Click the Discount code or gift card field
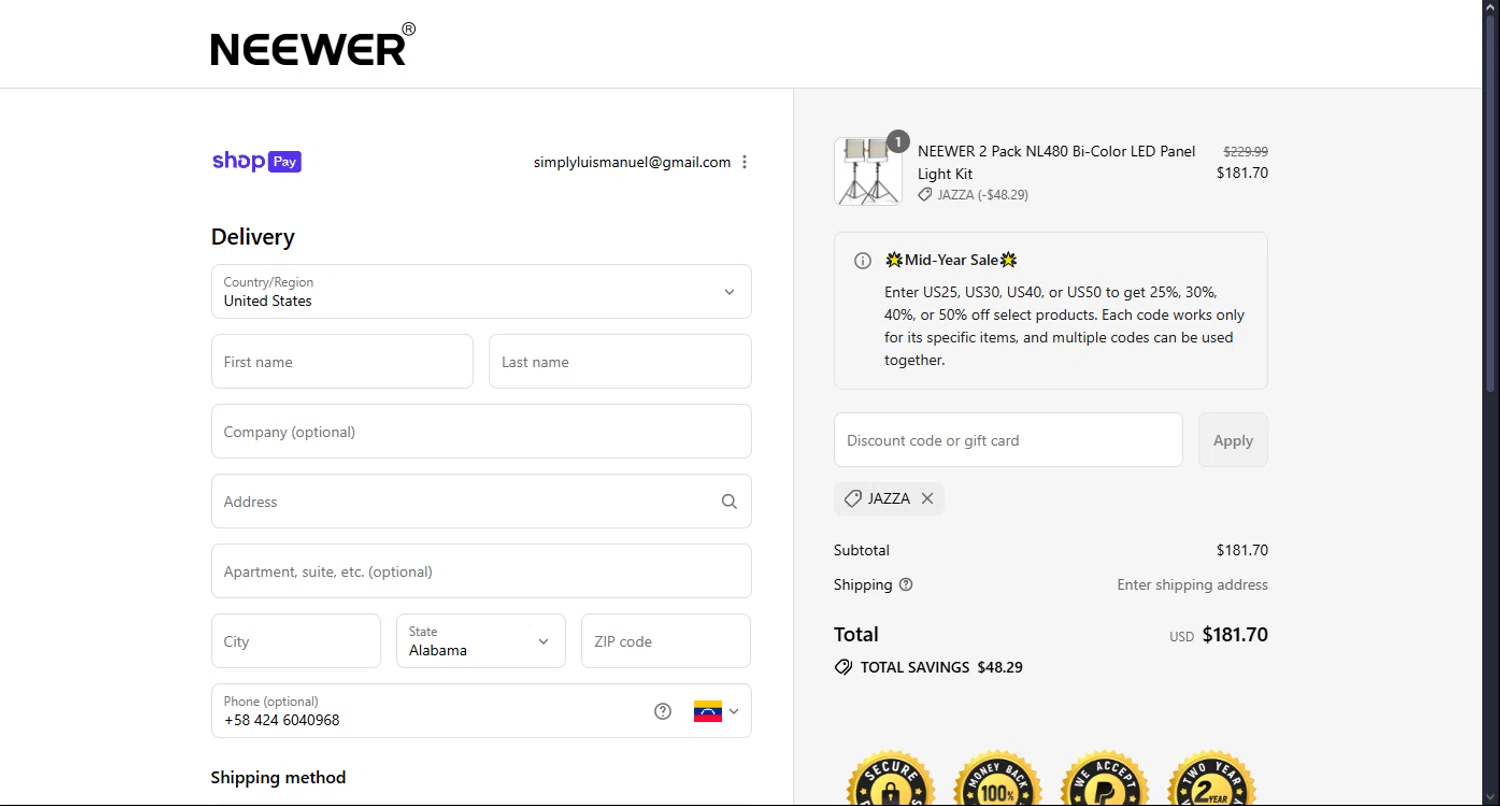The image size is (1500, 806). 1008,440
